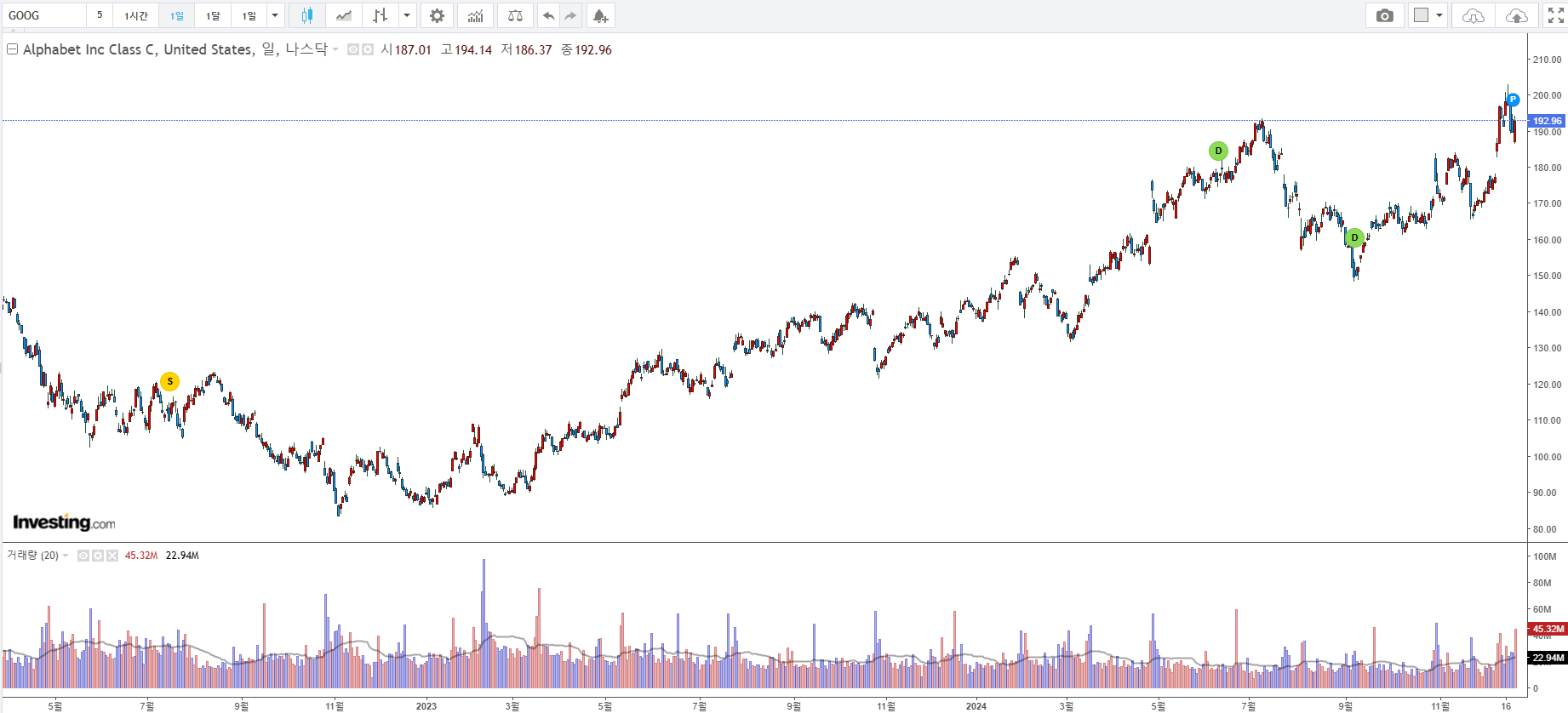Add a price alert with bell icon
1568x713 pixels.
(x=600, y=15)
